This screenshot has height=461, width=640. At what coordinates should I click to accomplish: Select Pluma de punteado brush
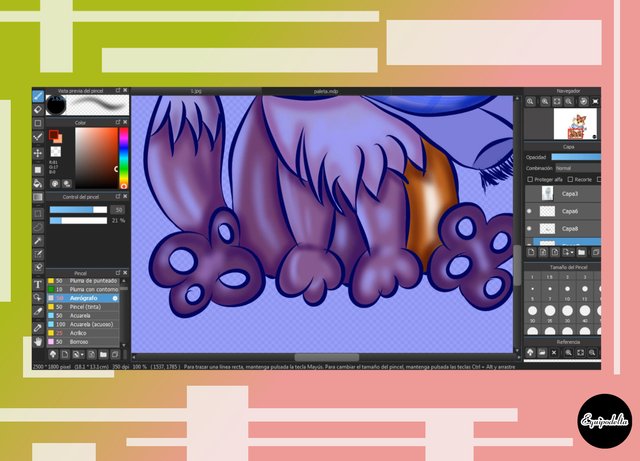pyautogui.click(x=83, y=281)
